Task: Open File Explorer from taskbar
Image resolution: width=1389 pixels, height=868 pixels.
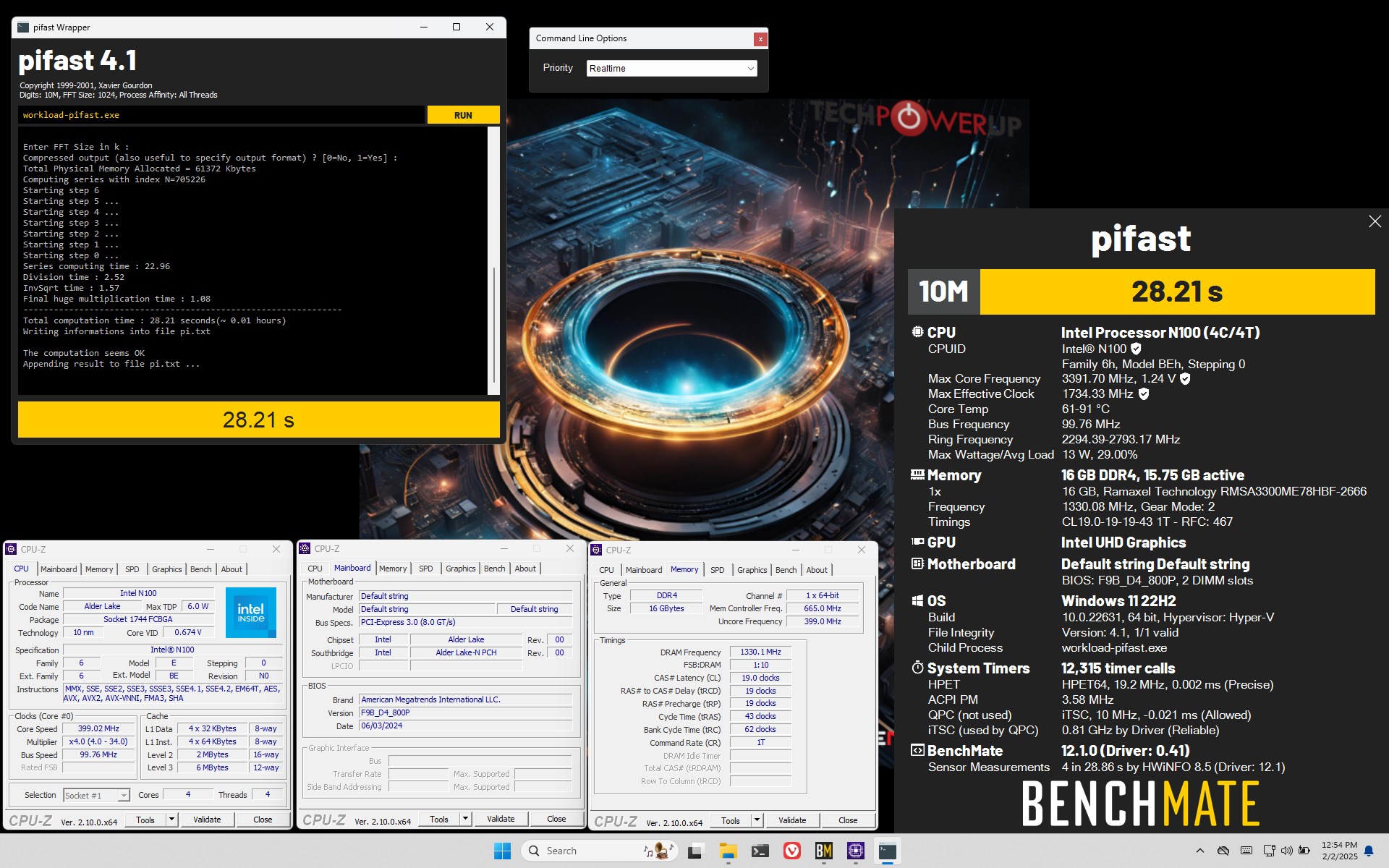Action: coord(728,851)
